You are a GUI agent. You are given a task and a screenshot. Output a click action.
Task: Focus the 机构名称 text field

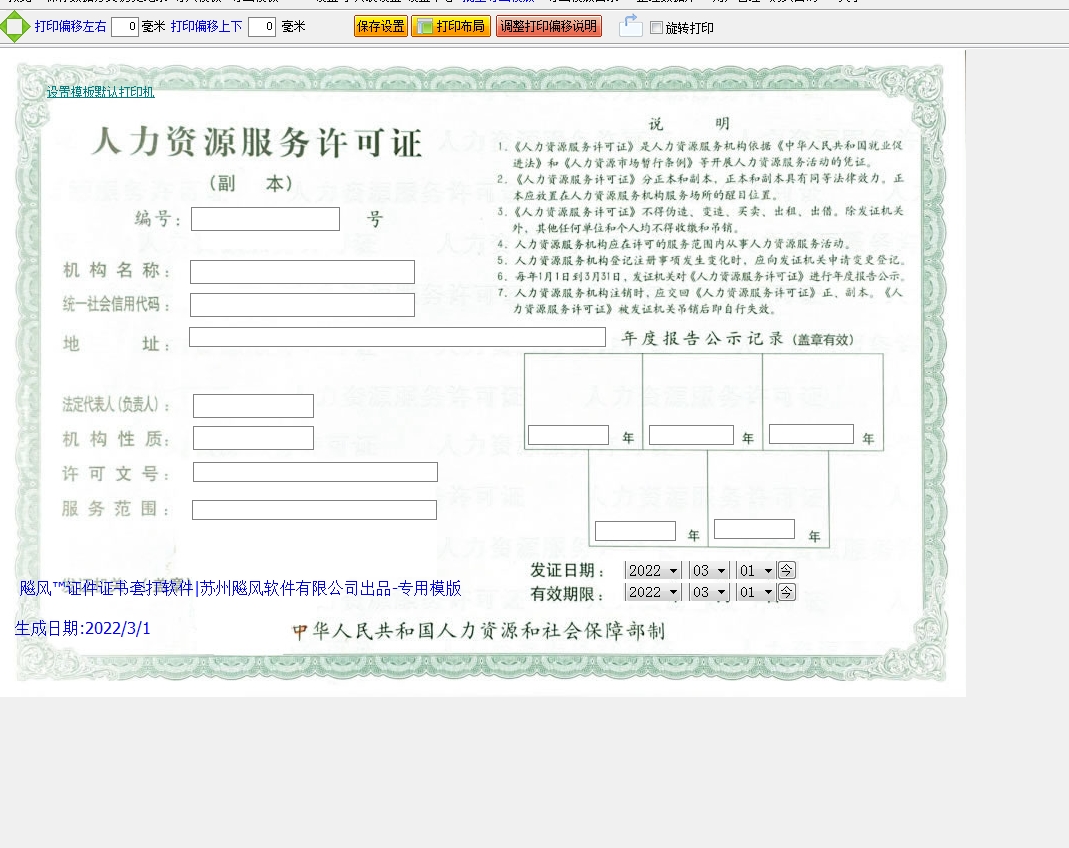[x=302, y=272]
